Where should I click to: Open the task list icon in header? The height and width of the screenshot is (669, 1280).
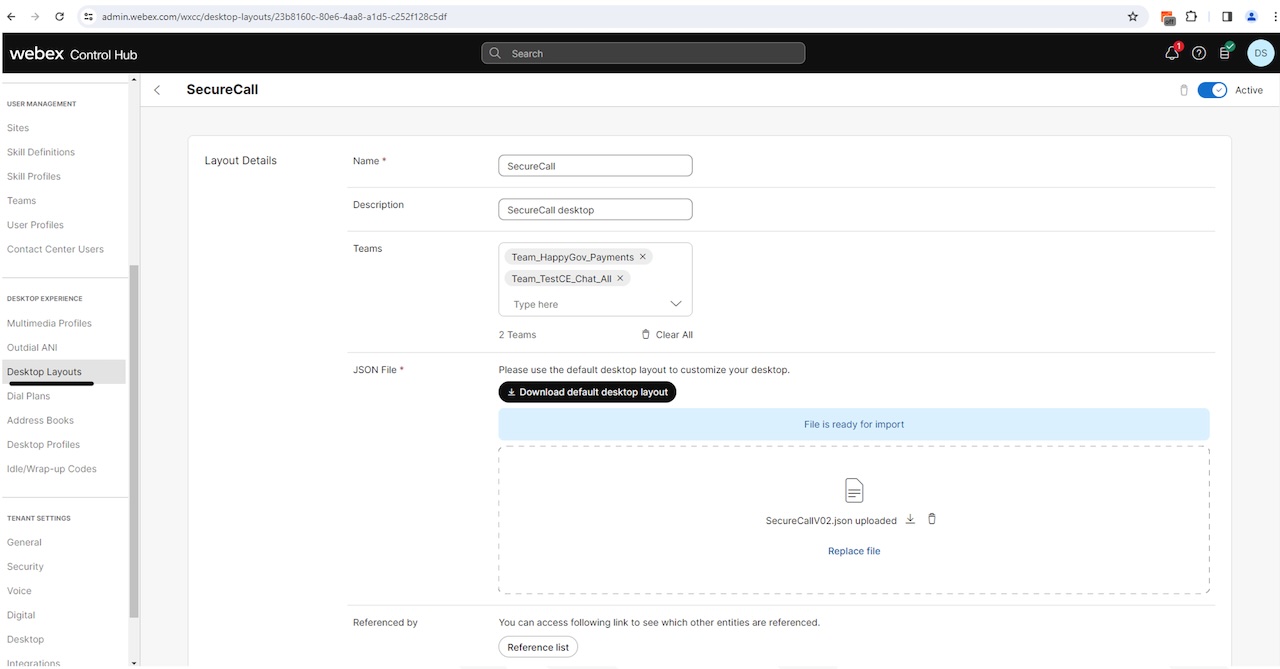click(1225, 53)
